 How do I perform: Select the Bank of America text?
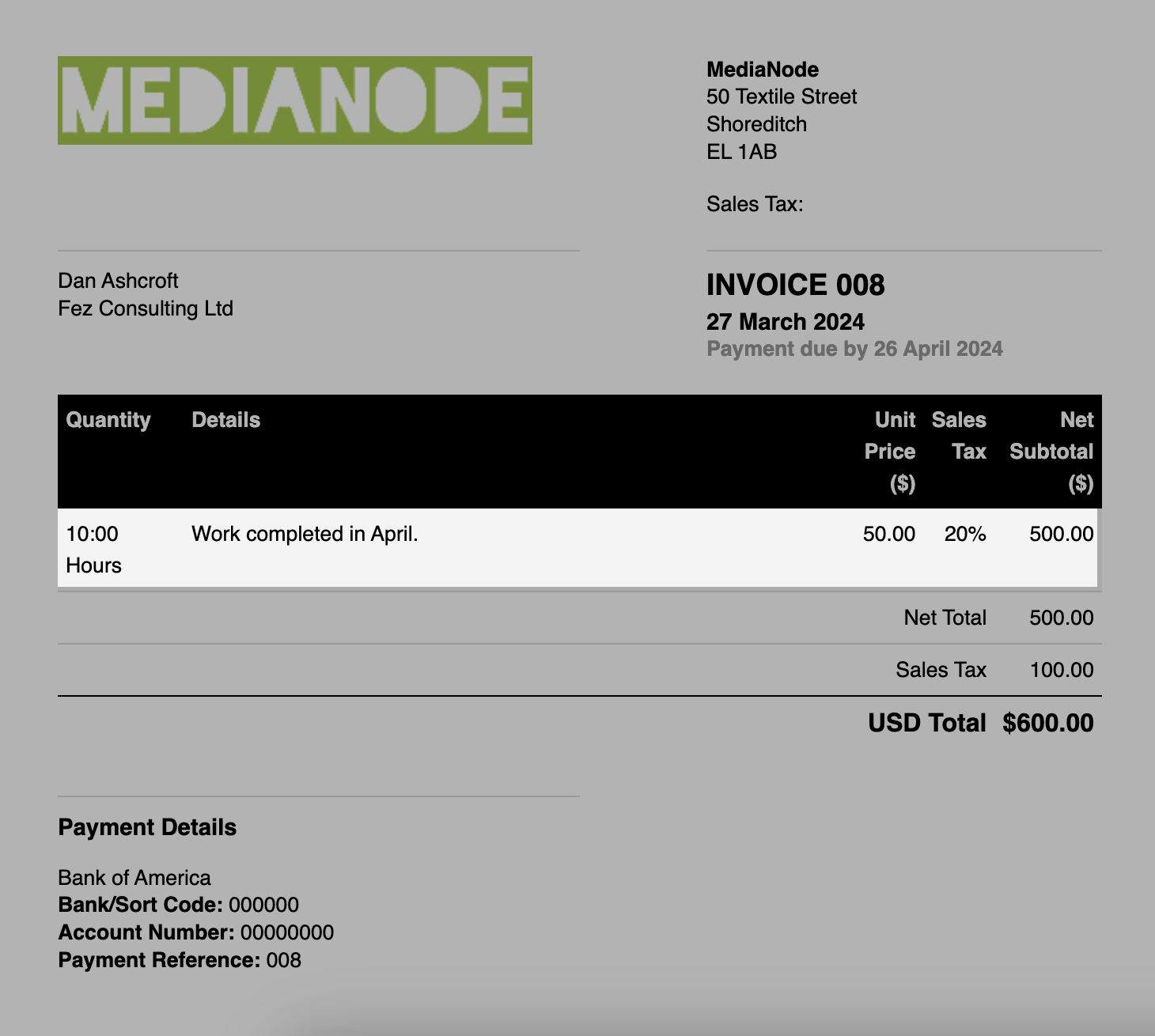(134, 877)
